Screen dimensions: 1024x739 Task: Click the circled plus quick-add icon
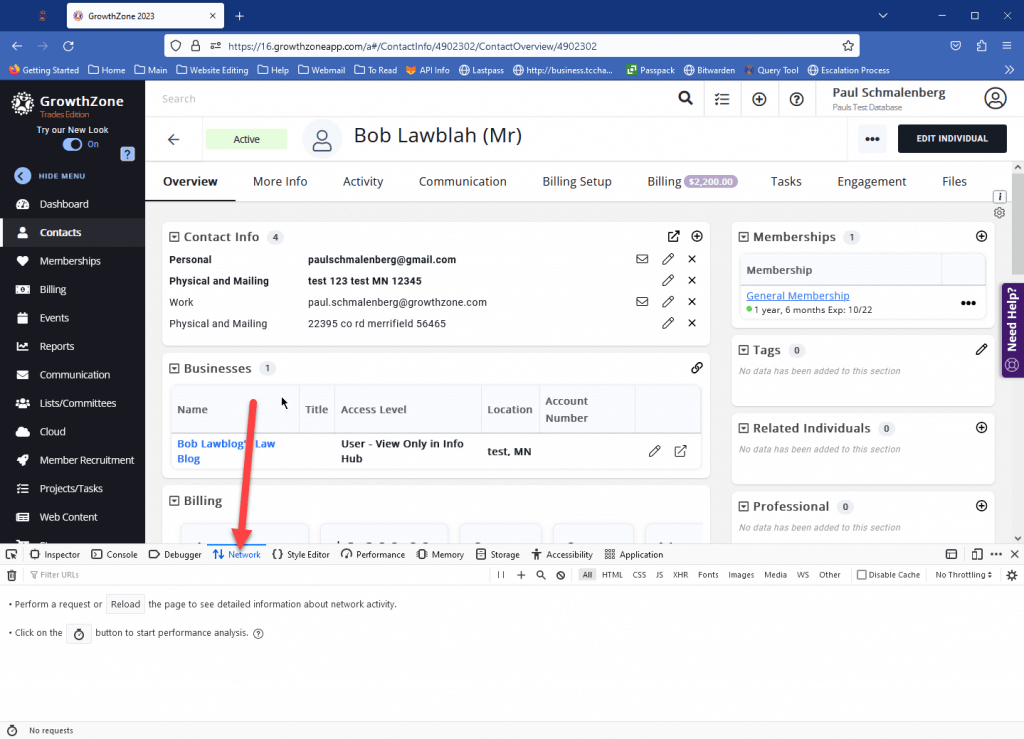click(759, 99)
